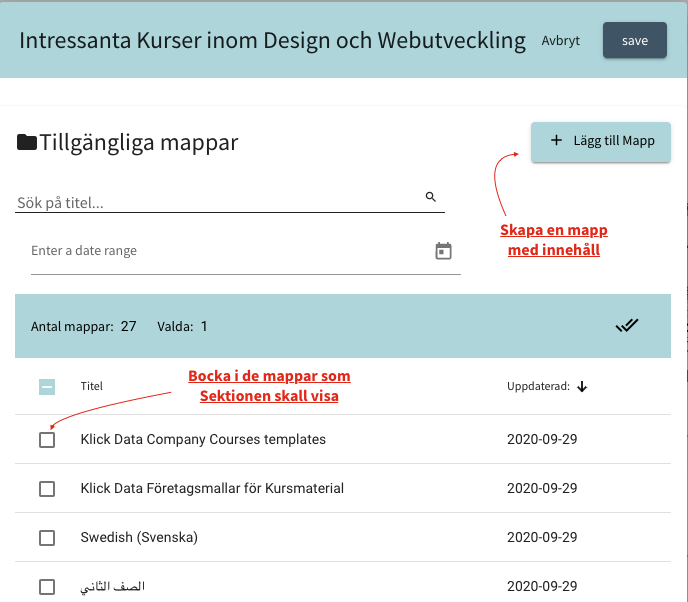Tick the Swedish (Svenska) folder checkbox
The width and height of the screenshot is (688, 602).
tap(47, 538)
